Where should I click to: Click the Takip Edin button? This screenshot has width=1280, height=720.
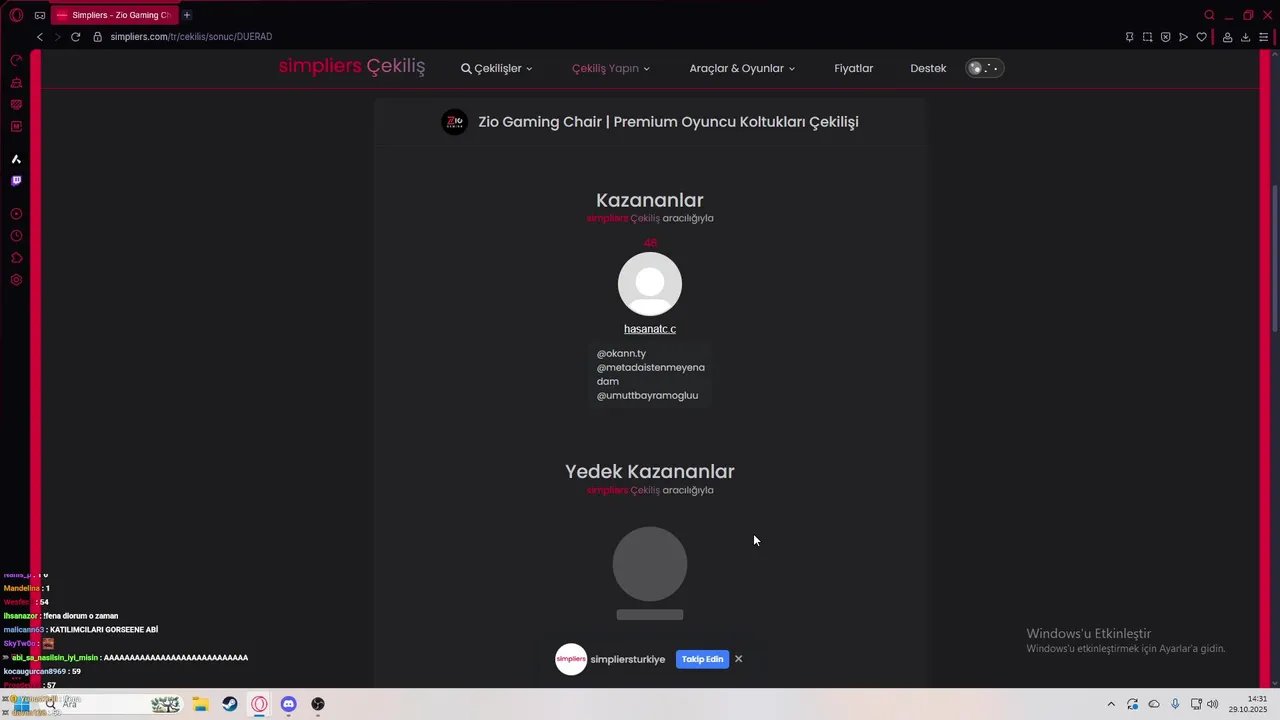point(702,659)
